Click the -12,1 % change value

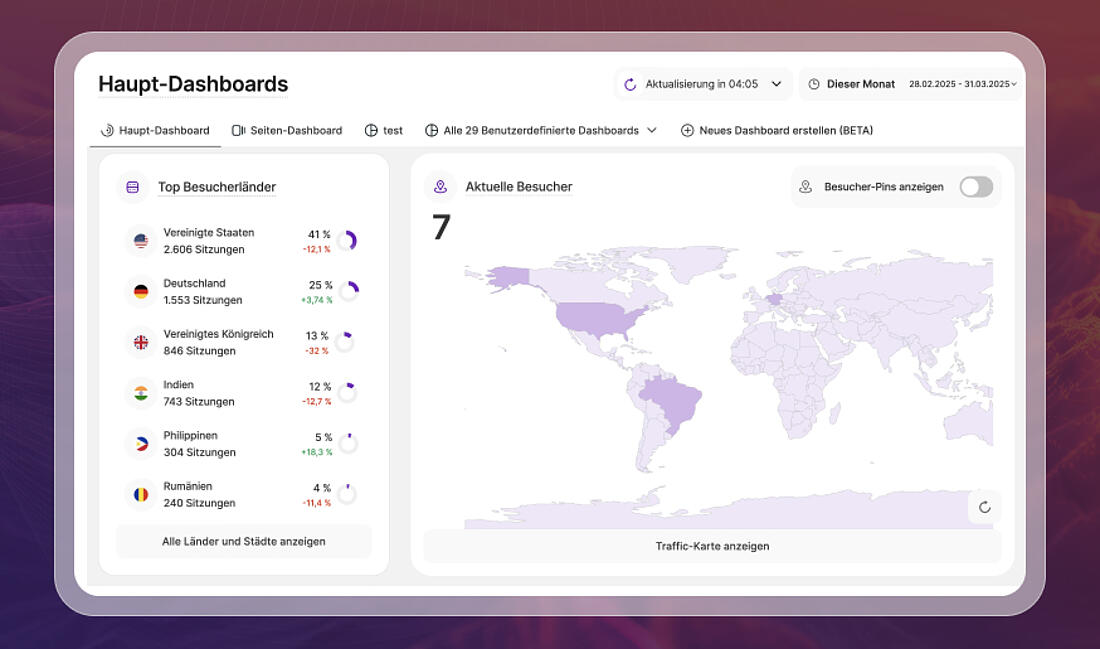(x=316, y=250)
